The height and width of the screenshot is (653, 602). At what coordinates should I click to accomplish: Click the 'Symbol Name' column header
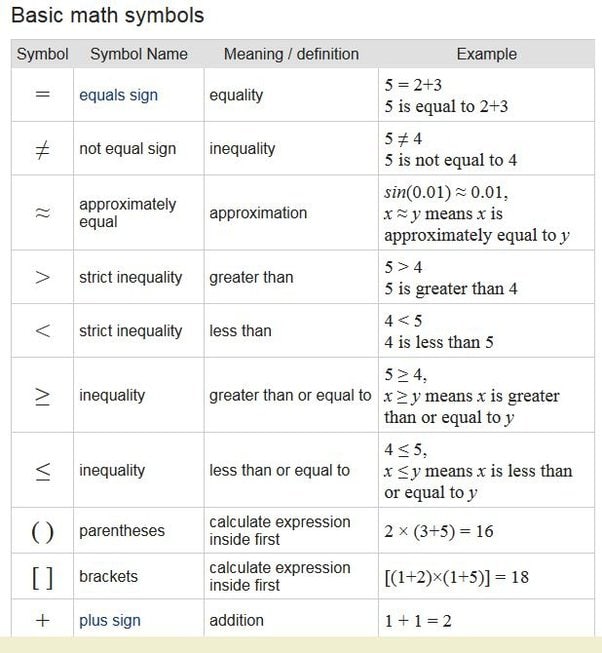(139, 54)
